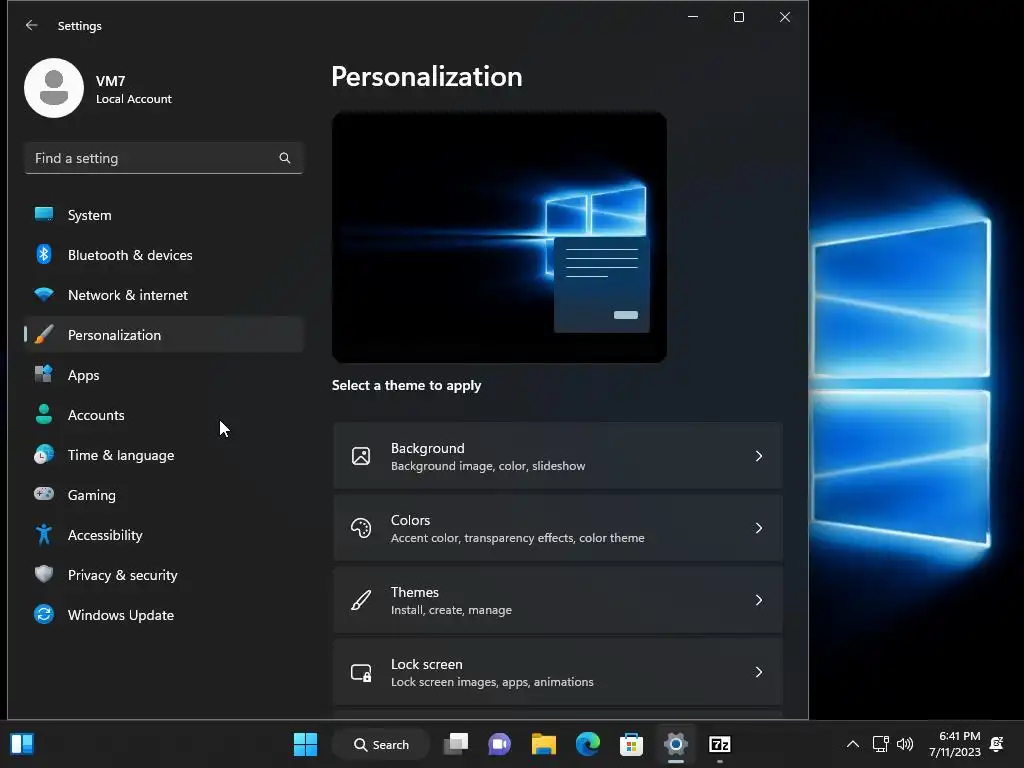This screenshot has width=1024, height=768.
Task: Click the Colors palette icon
Action: 361,528
